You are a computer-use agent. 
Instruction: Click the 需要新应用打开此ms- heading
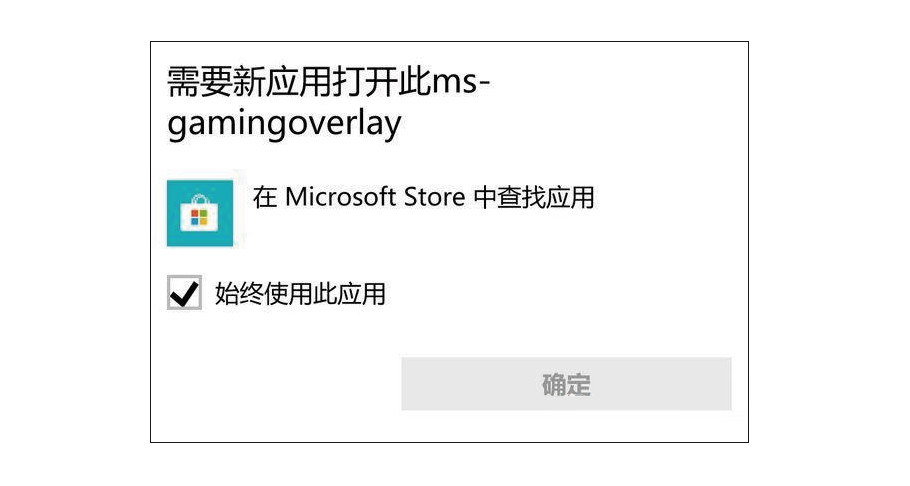[329, 81]
